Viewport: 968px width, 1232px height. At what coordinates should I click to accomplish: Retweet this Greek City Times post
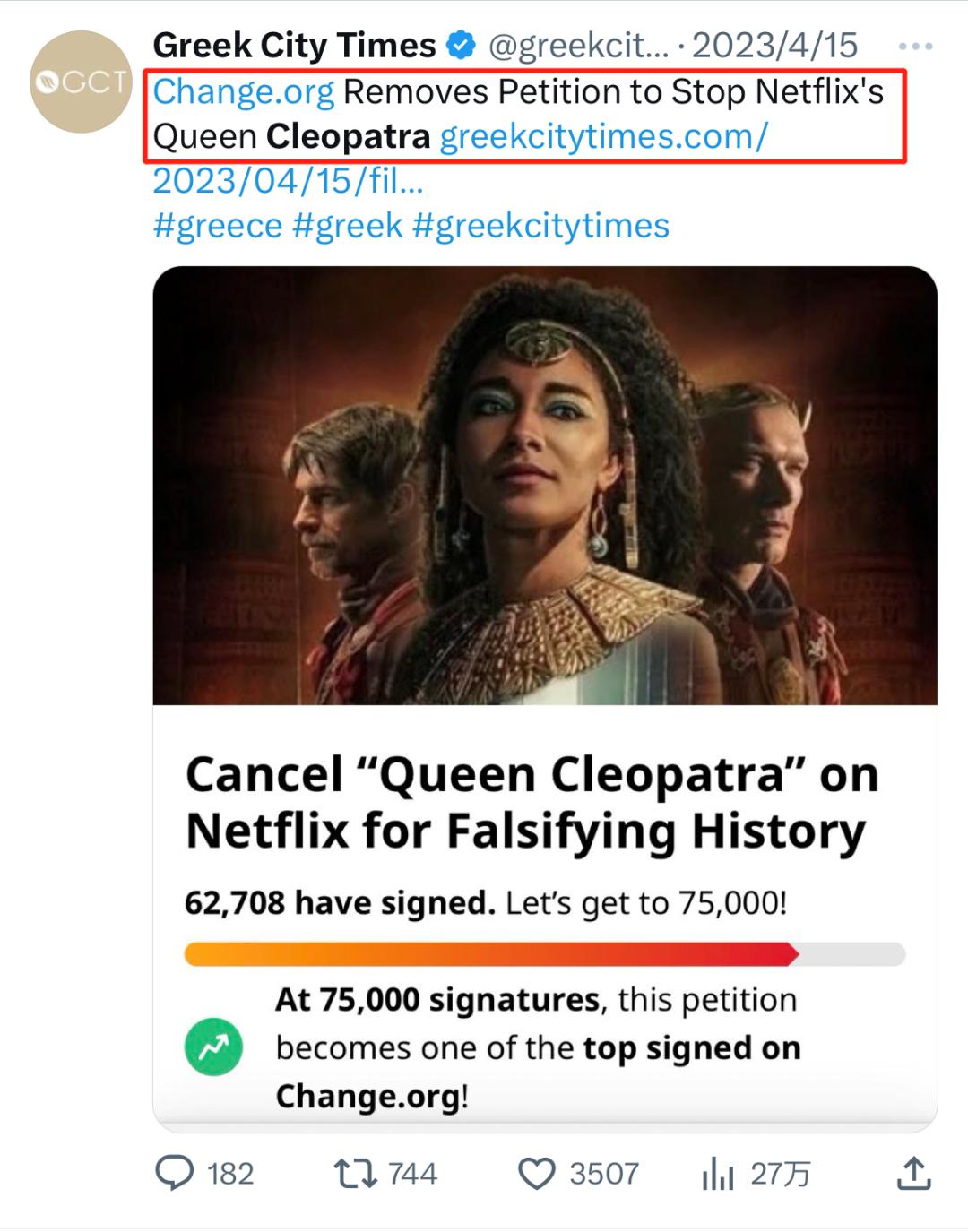tap(355, 1173)
